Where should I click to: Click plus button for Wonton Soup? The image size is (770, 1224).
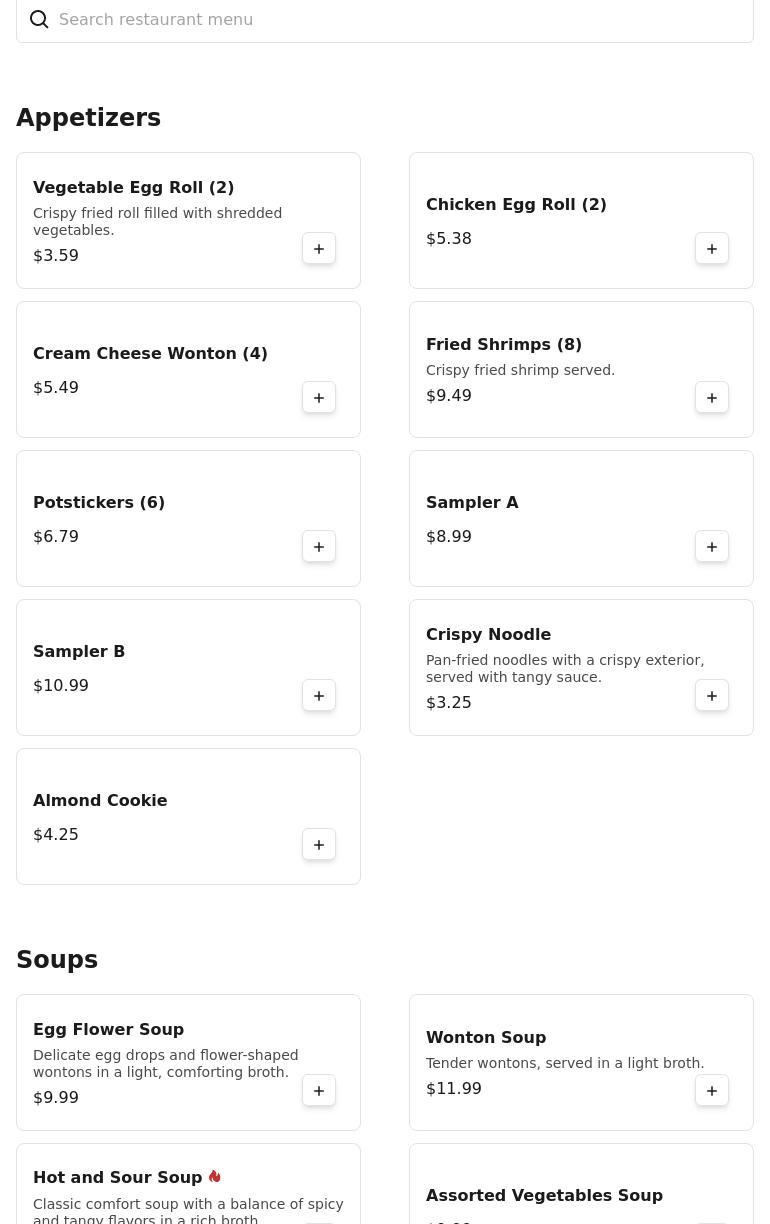[712, 1091]
